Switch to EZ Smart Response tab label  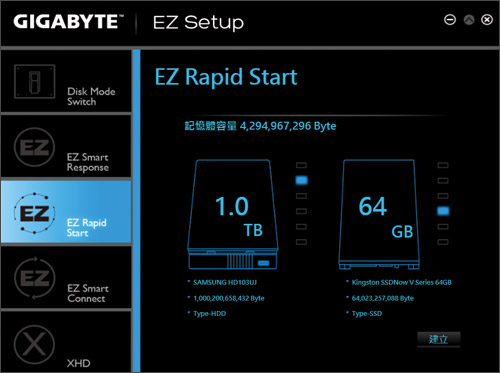tap(88, 162)
